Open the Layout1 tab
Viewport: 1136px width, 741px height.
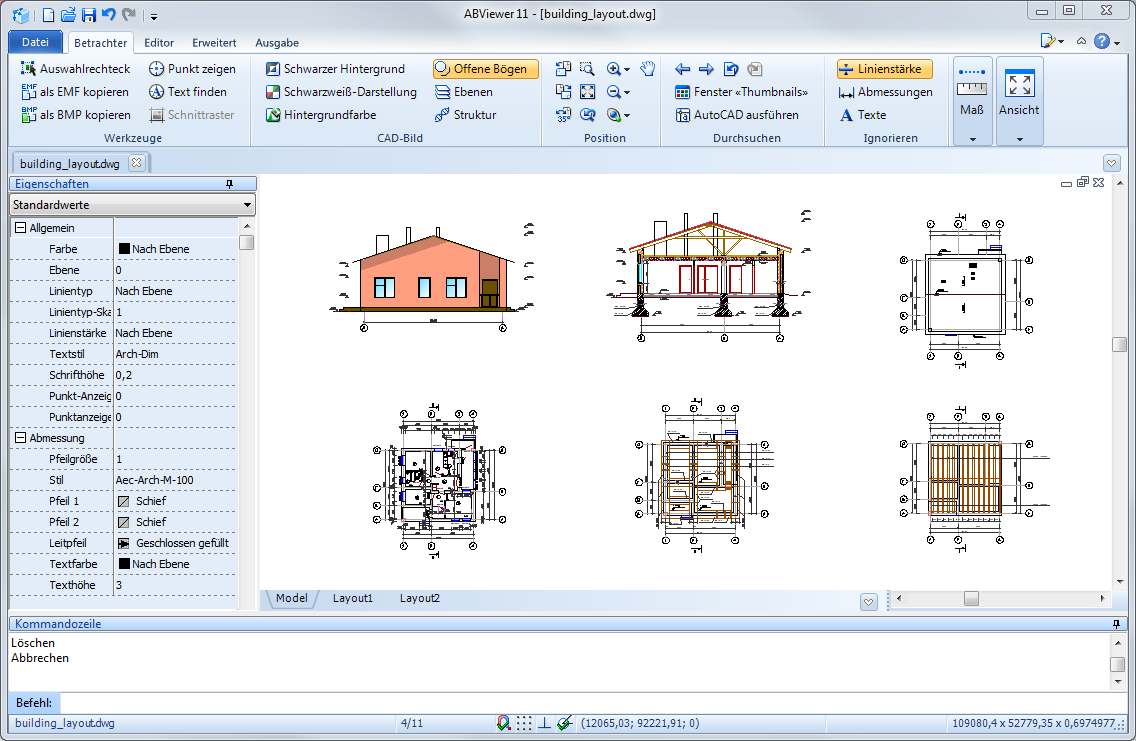click(x=352, y=598)
